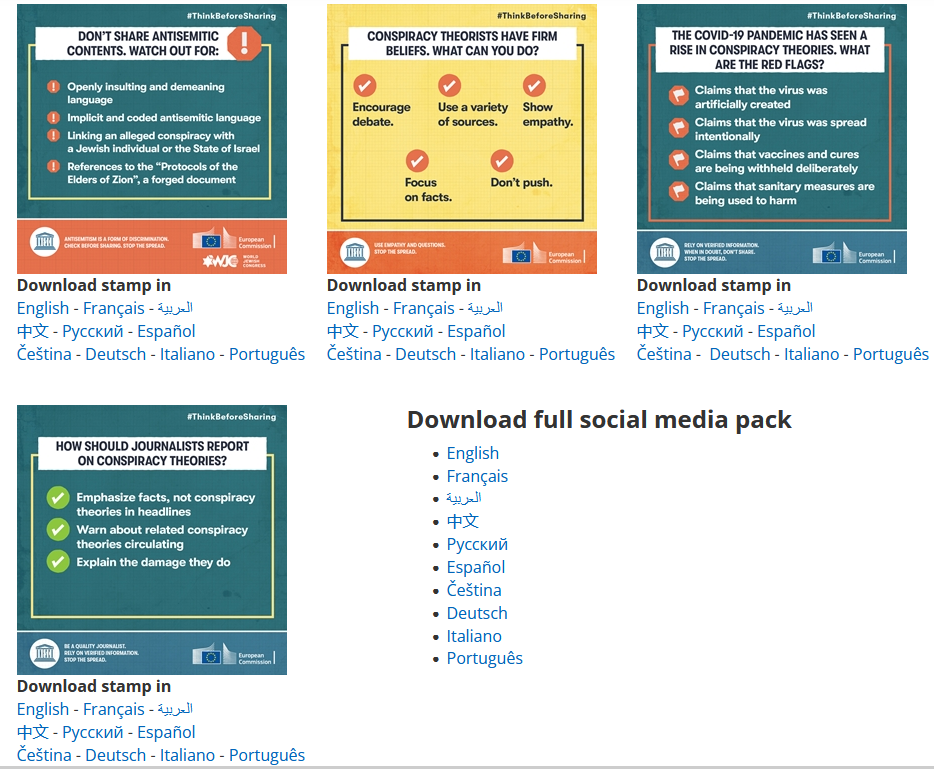The image size is (934, 769).
Task: Download antisemitism stamp in Arabic
Action: click(175, 308)
